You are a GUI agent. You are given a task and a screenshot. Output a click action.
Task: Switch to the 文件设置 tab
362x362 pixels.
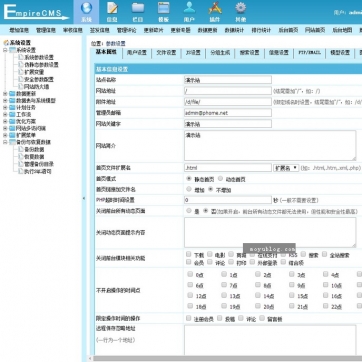point(166,53)
